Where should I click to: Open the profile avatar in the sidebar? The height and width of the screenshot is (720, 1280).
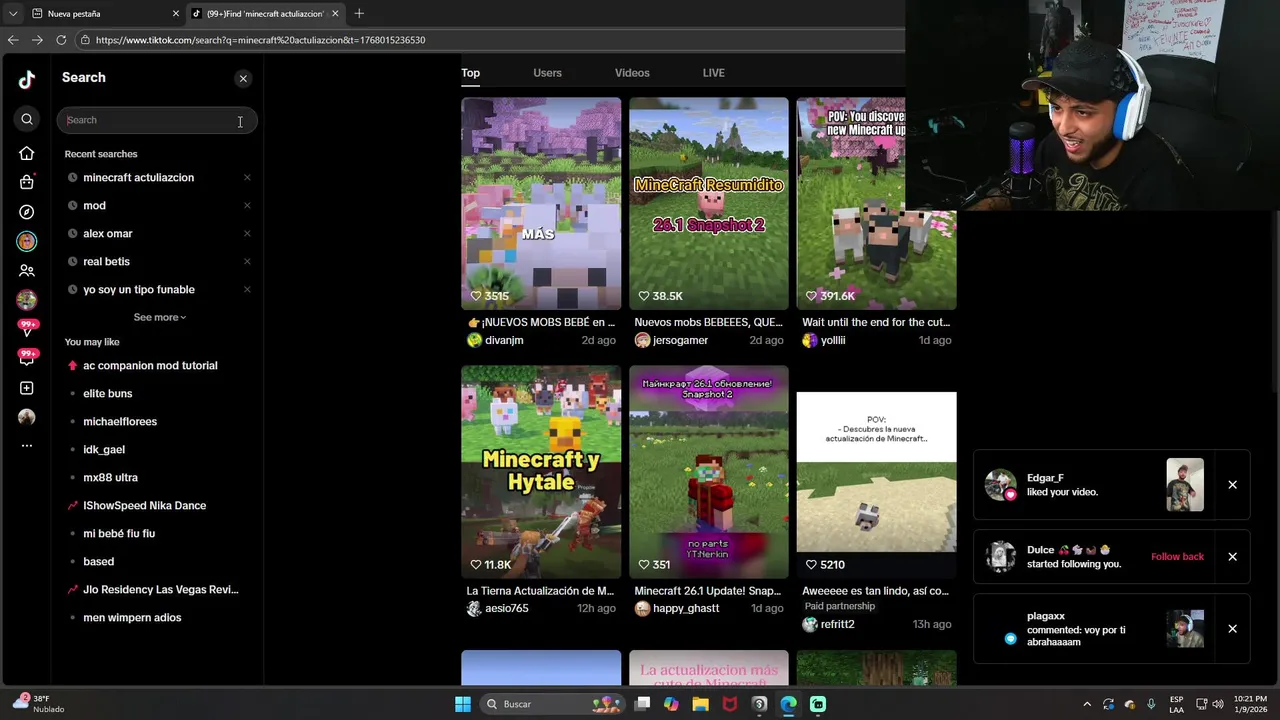[27, 417]
